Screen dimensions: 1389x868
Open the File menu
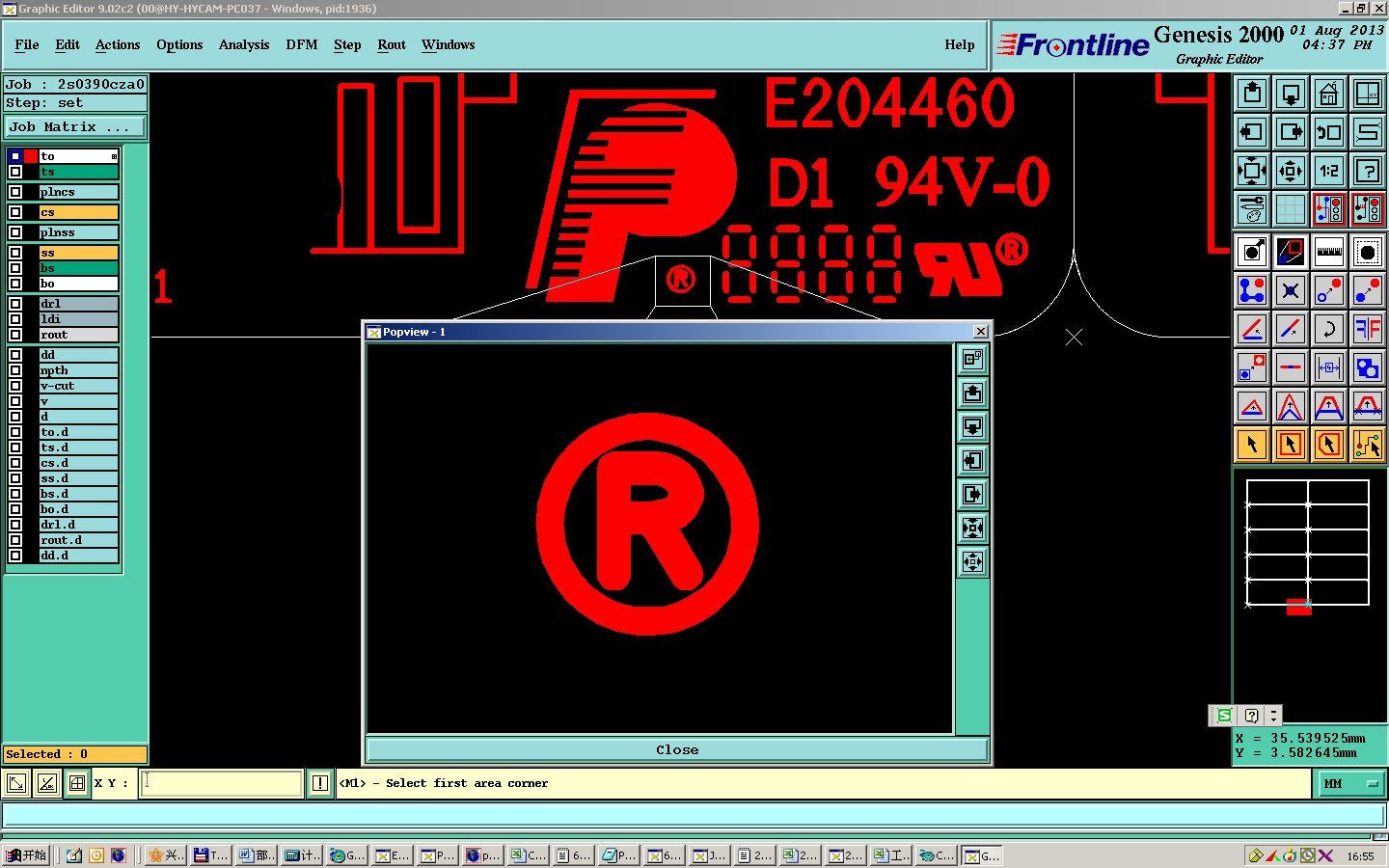tap(27, 44)
